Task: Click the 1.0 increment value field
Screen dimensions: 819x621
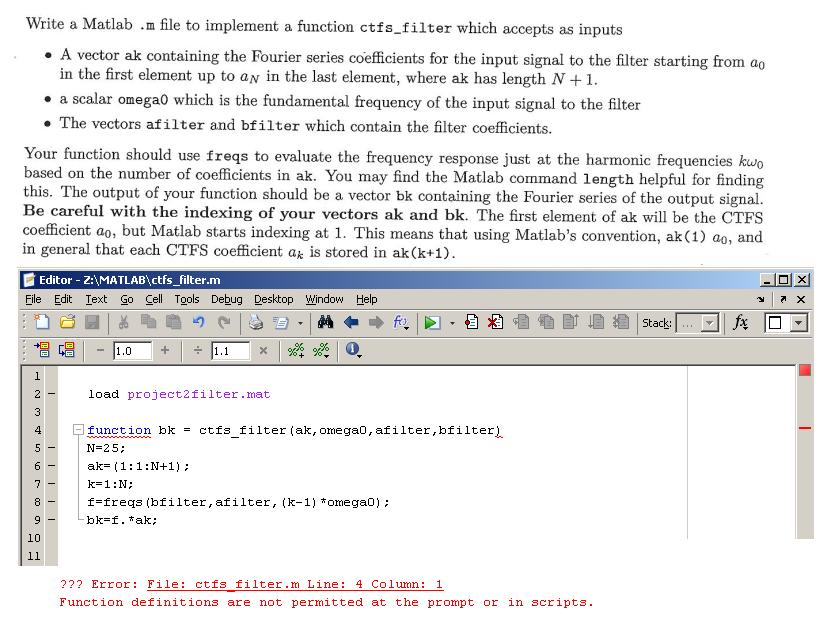Action: coord(133,350)
